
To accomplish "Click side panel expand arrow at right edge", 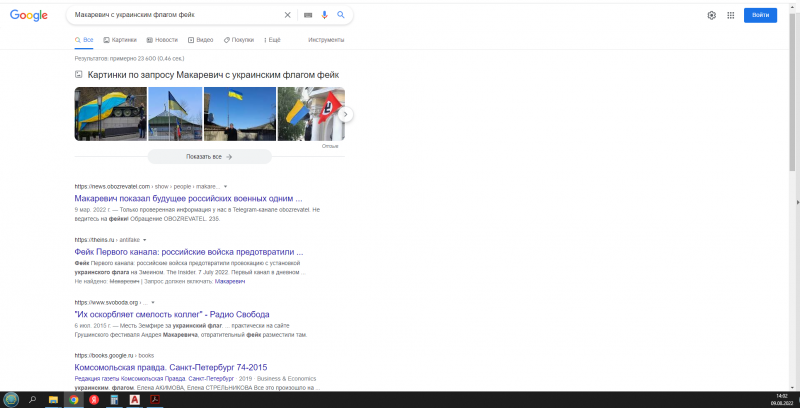I will tap(797, 202).
